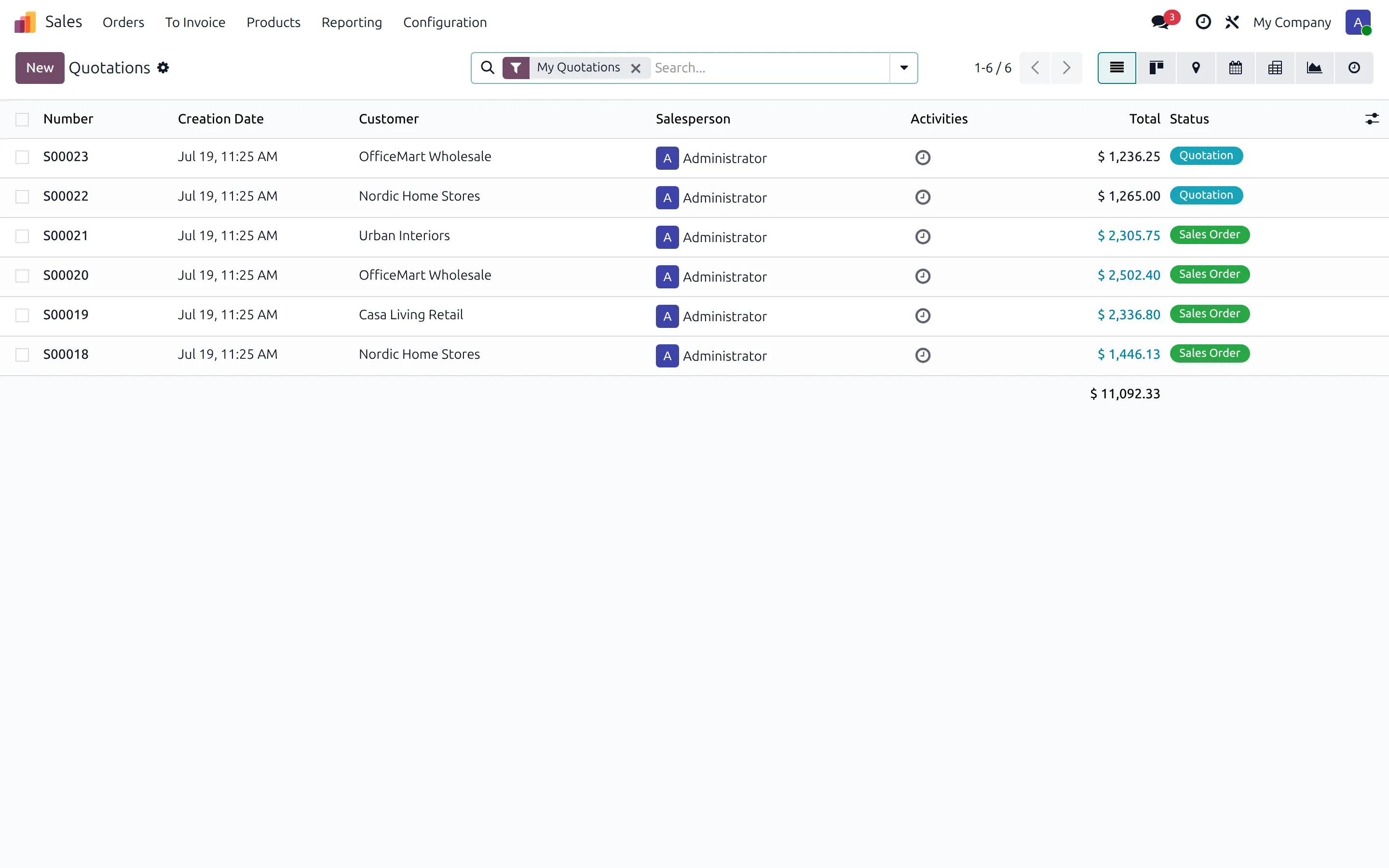The image size is (1389, 868).
Task: Switch to pivot view
Action: point(1275,68)
